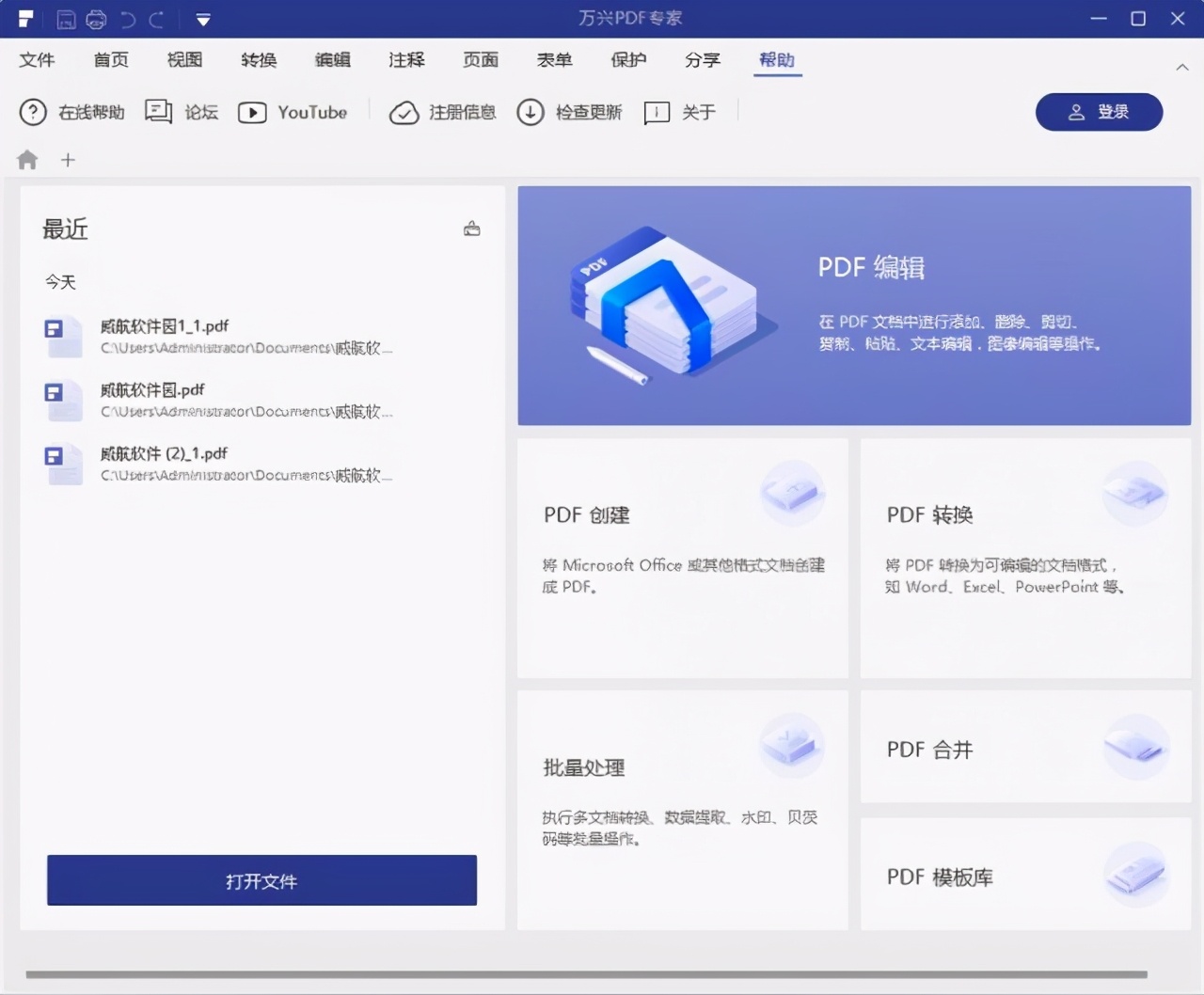Click the Home tab icon above the recent list
The image size is (1204, 995).
pos(27,160)
